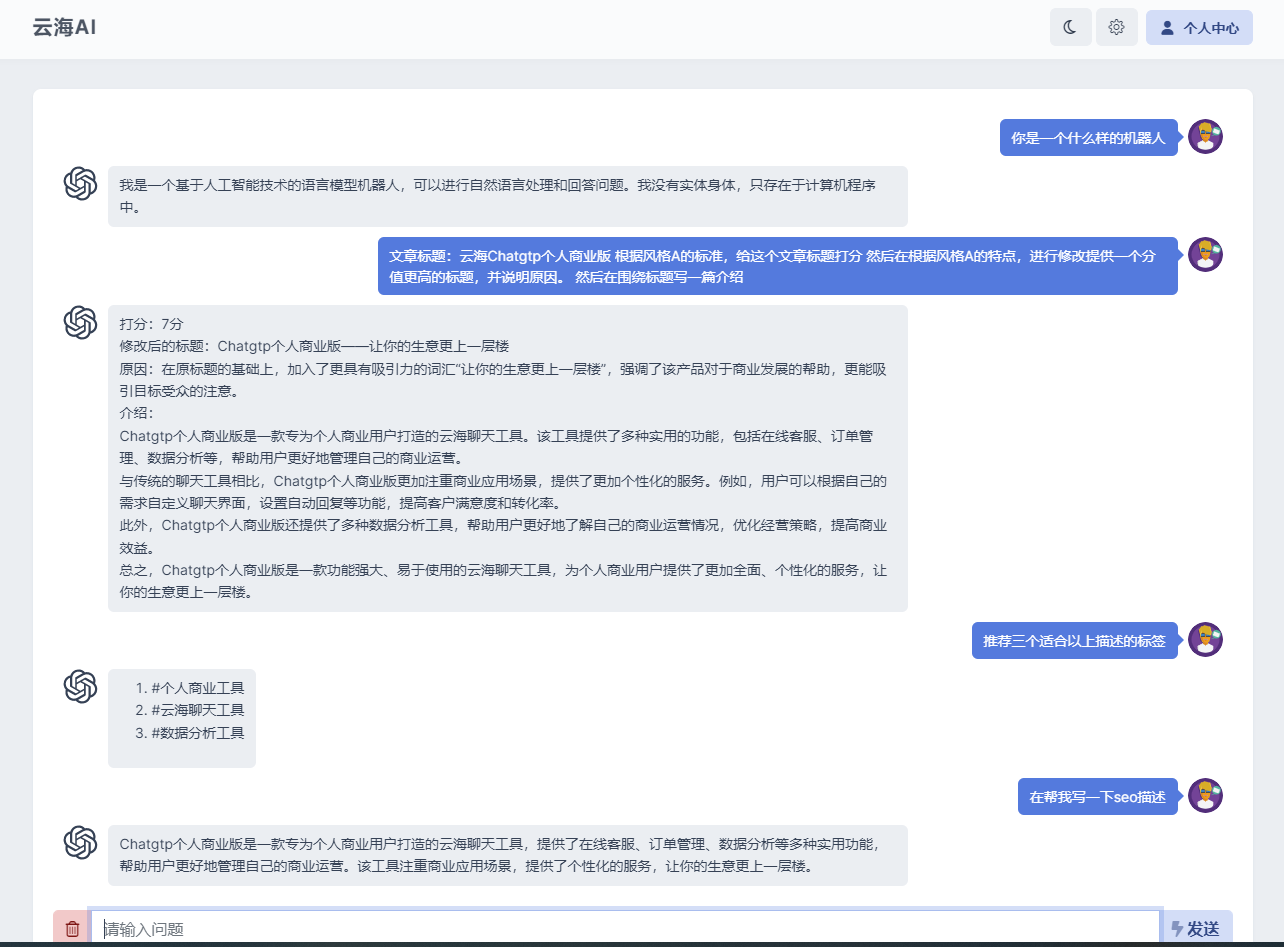Click user avatar beside 你是一个什么样的机器人

coord(1206,136)
